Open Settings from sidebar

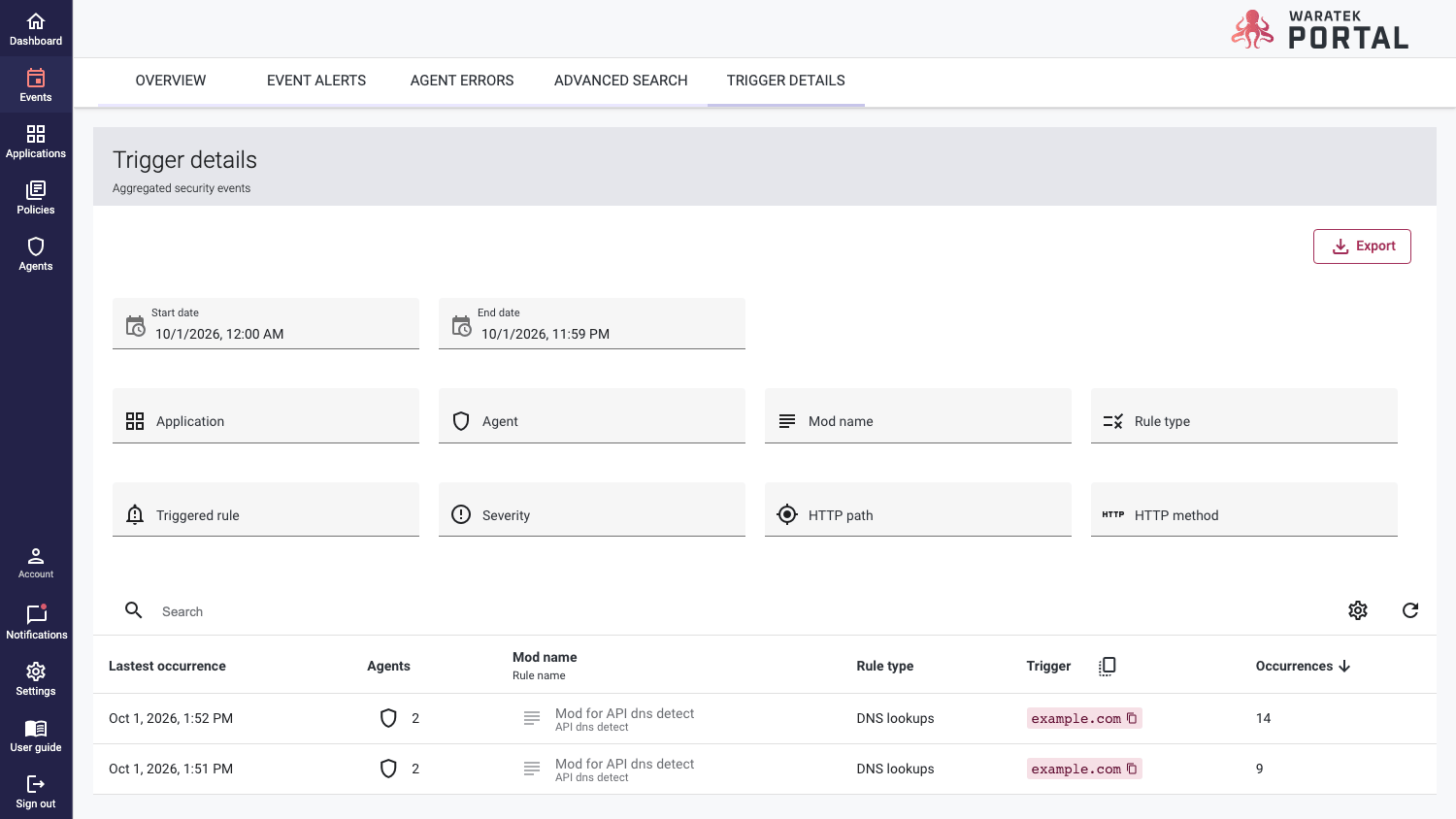pos(36,679)
